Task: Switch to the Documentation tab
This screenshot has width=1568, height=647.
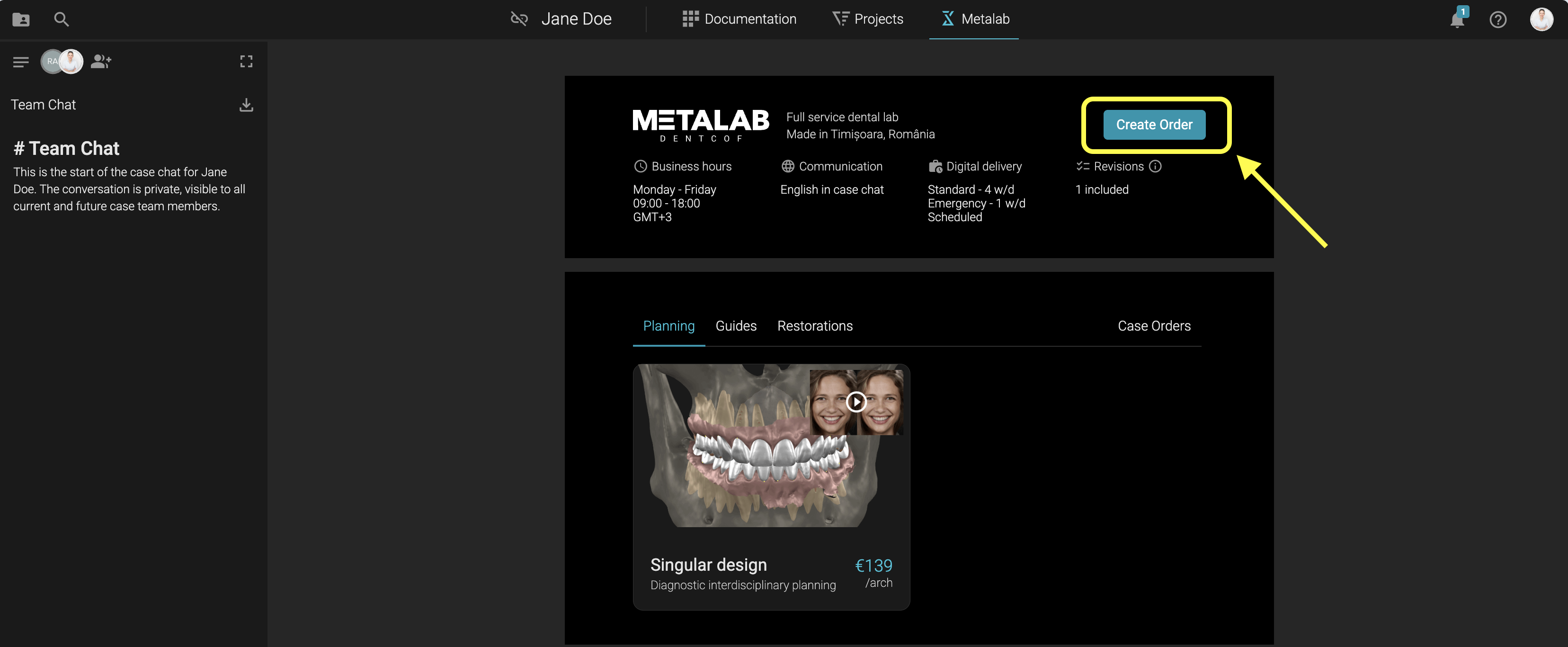Action: tap(739, 19)
